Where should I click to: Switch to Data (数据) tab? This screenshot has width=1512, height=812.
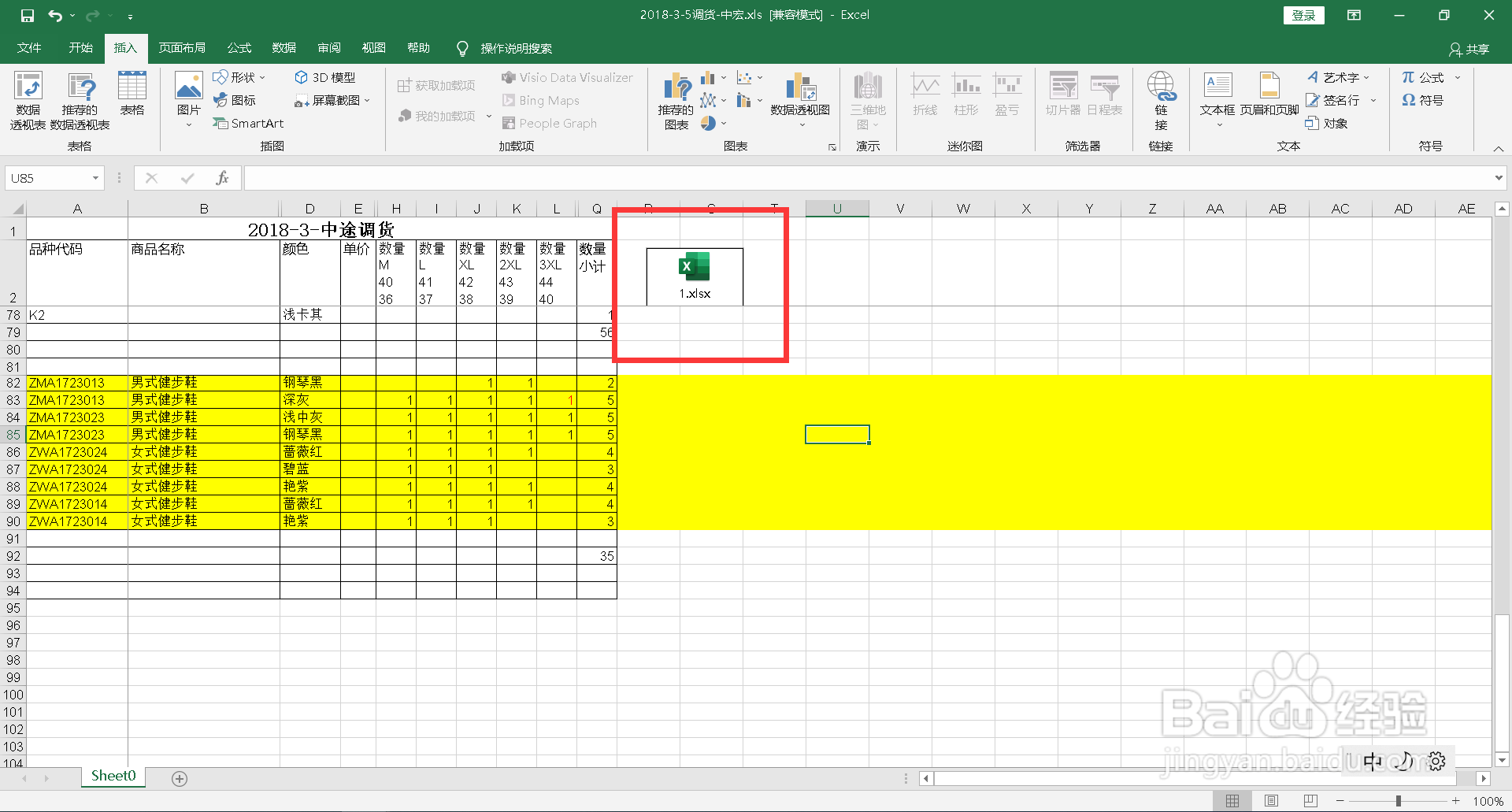pyautogui.click(x=284, y=48)
